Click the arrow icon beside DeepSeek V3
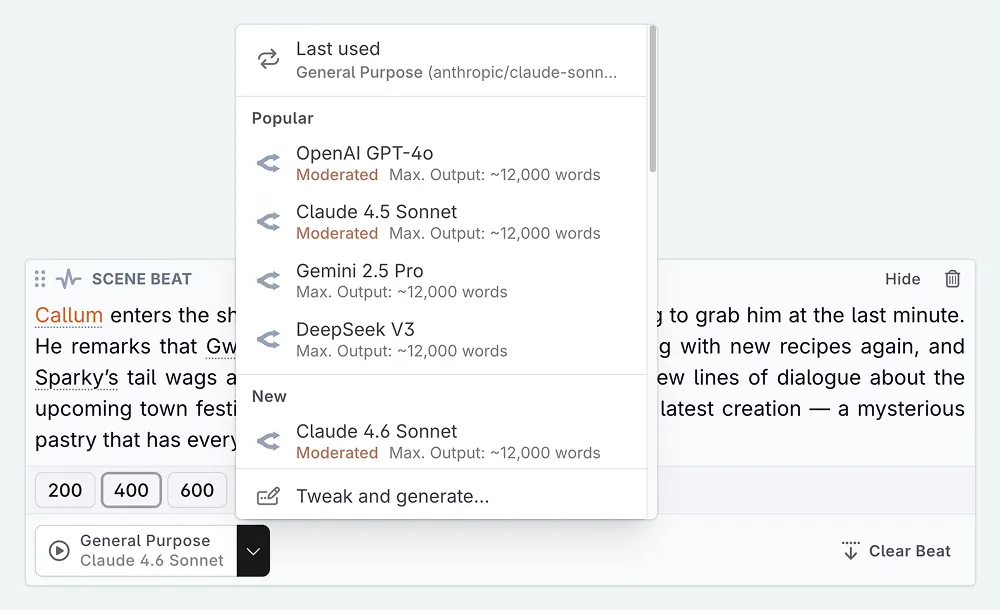The image size is (1000, 610). 268,339
